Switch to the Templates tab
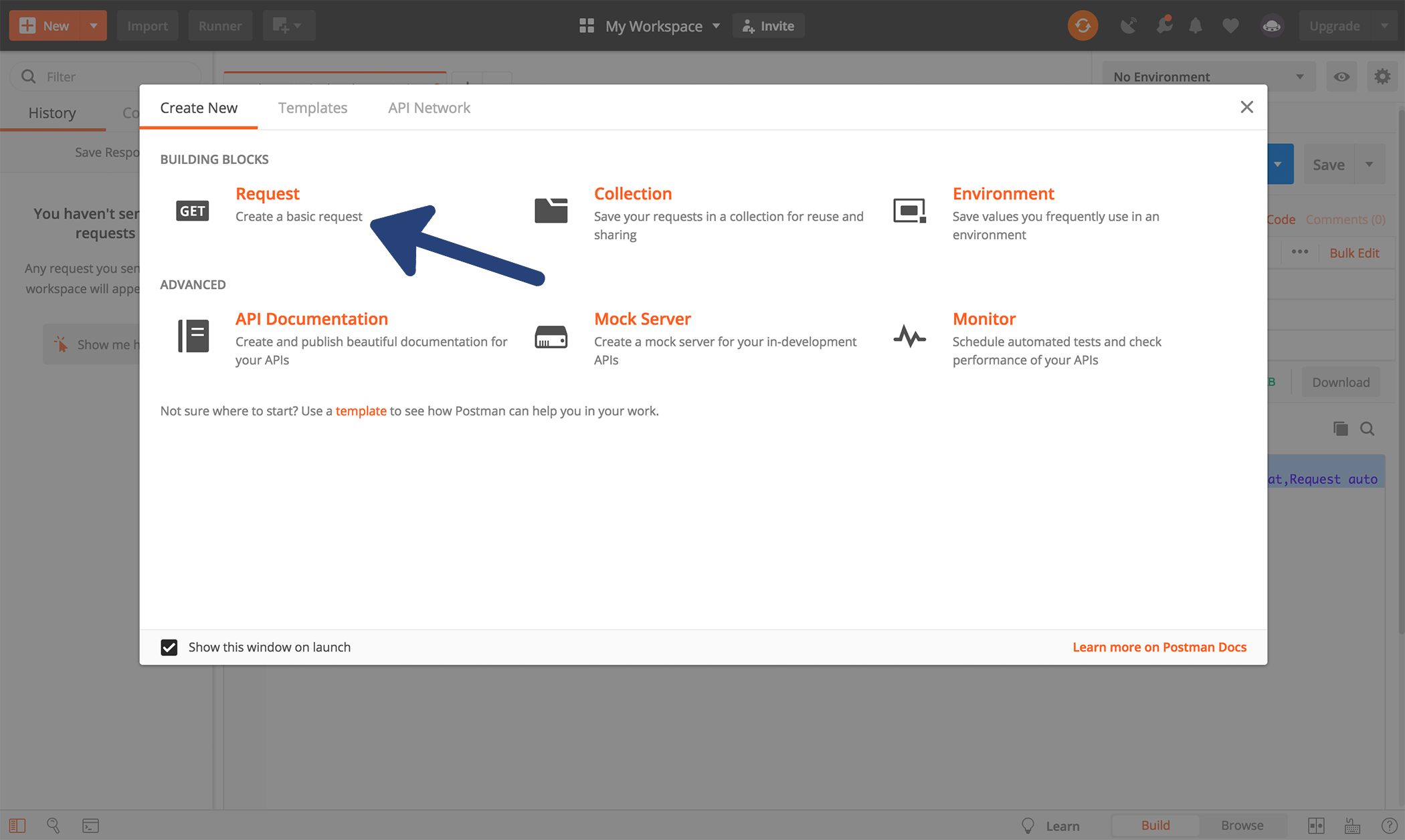Image resolution: width=1405 pixels, height=840 pixels. pos(312,108)
